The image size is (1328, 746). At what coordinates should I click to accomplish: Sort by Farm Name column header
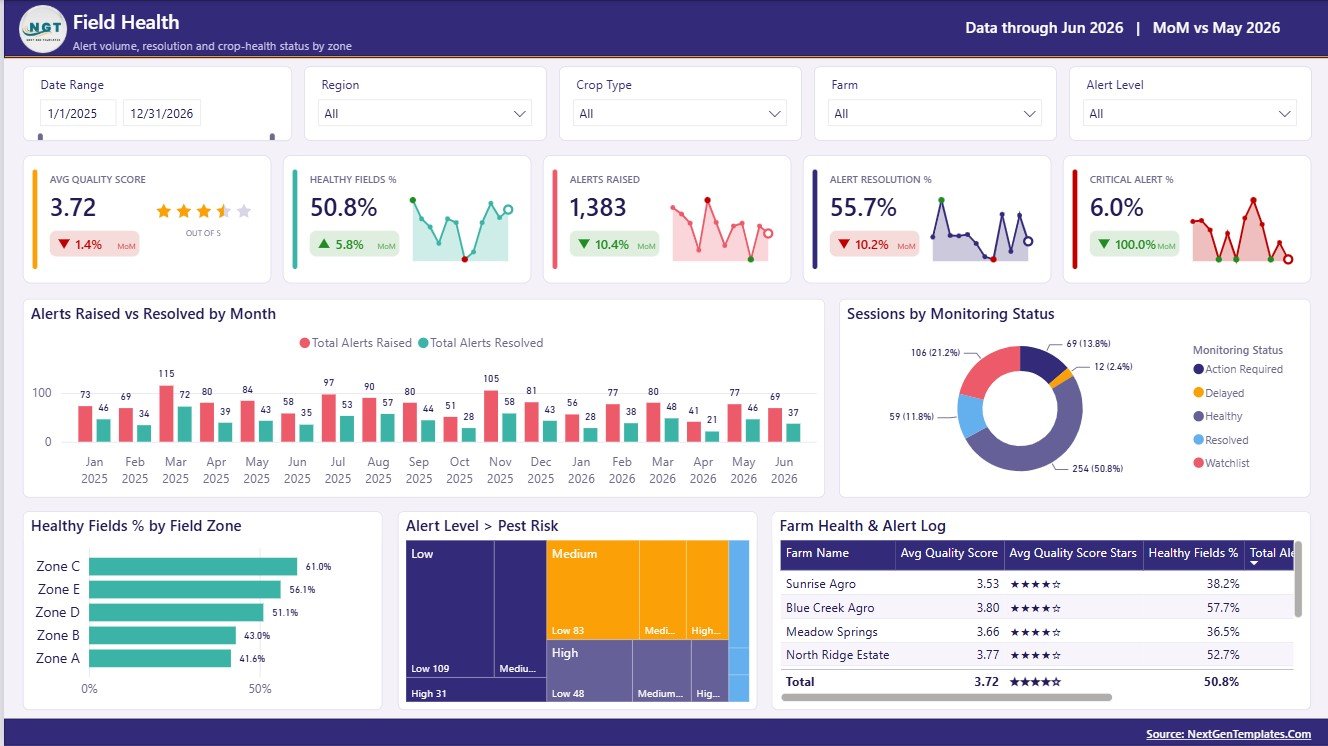(837, 553)
